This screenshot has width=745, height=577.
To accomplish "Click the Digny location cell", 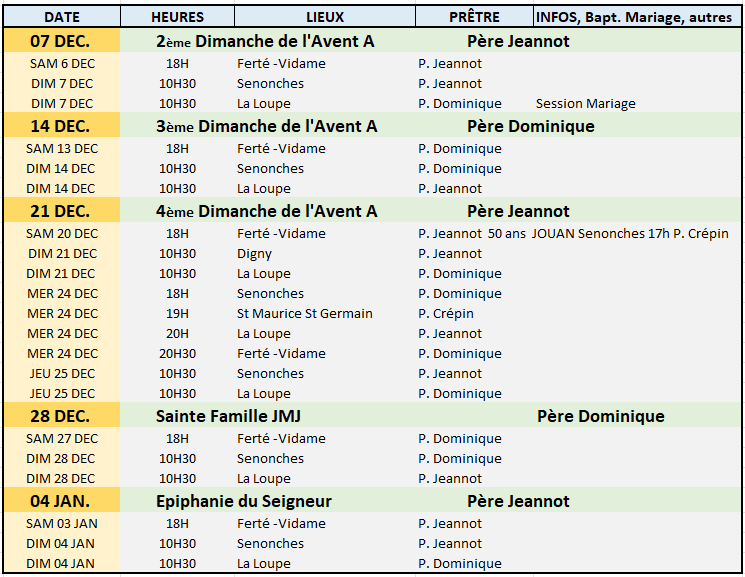I will click(254, 254).
